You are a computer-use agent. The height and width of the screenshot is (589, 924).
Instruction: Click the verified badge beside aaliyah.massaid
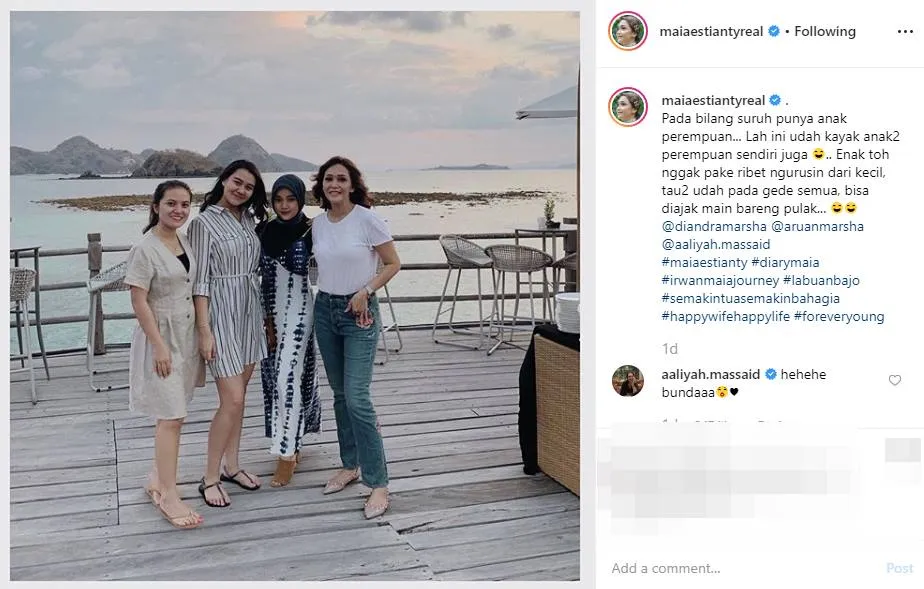[x=770, y=374]
